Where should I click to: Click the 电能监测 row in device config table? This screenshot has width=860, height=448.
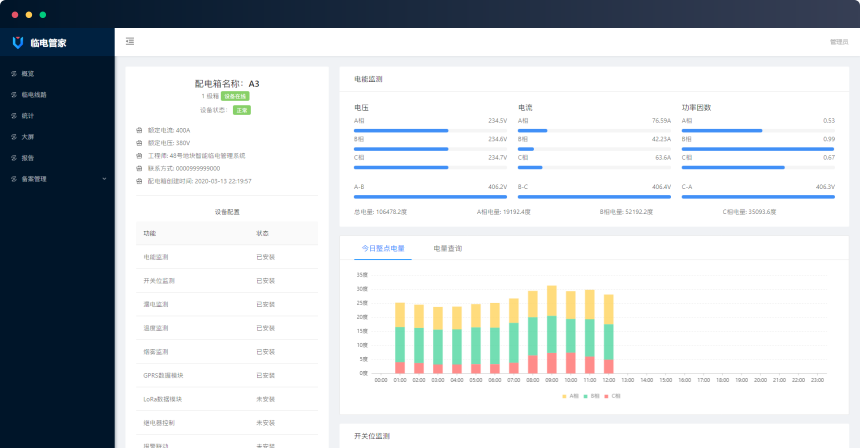coord(227,257)
